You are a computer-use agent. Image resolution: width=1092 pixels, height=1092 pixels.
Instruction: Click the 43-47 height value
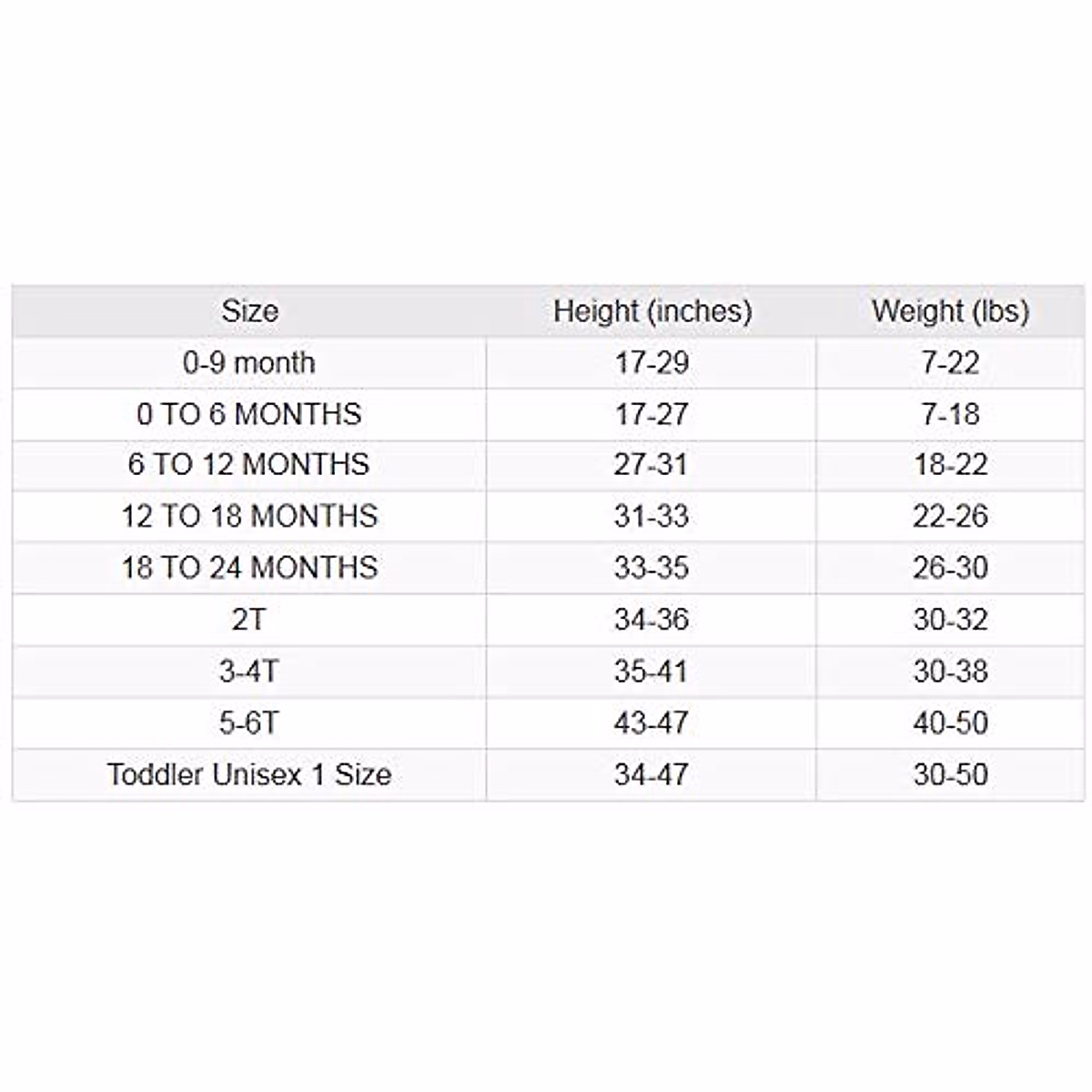tap(652, 723)
